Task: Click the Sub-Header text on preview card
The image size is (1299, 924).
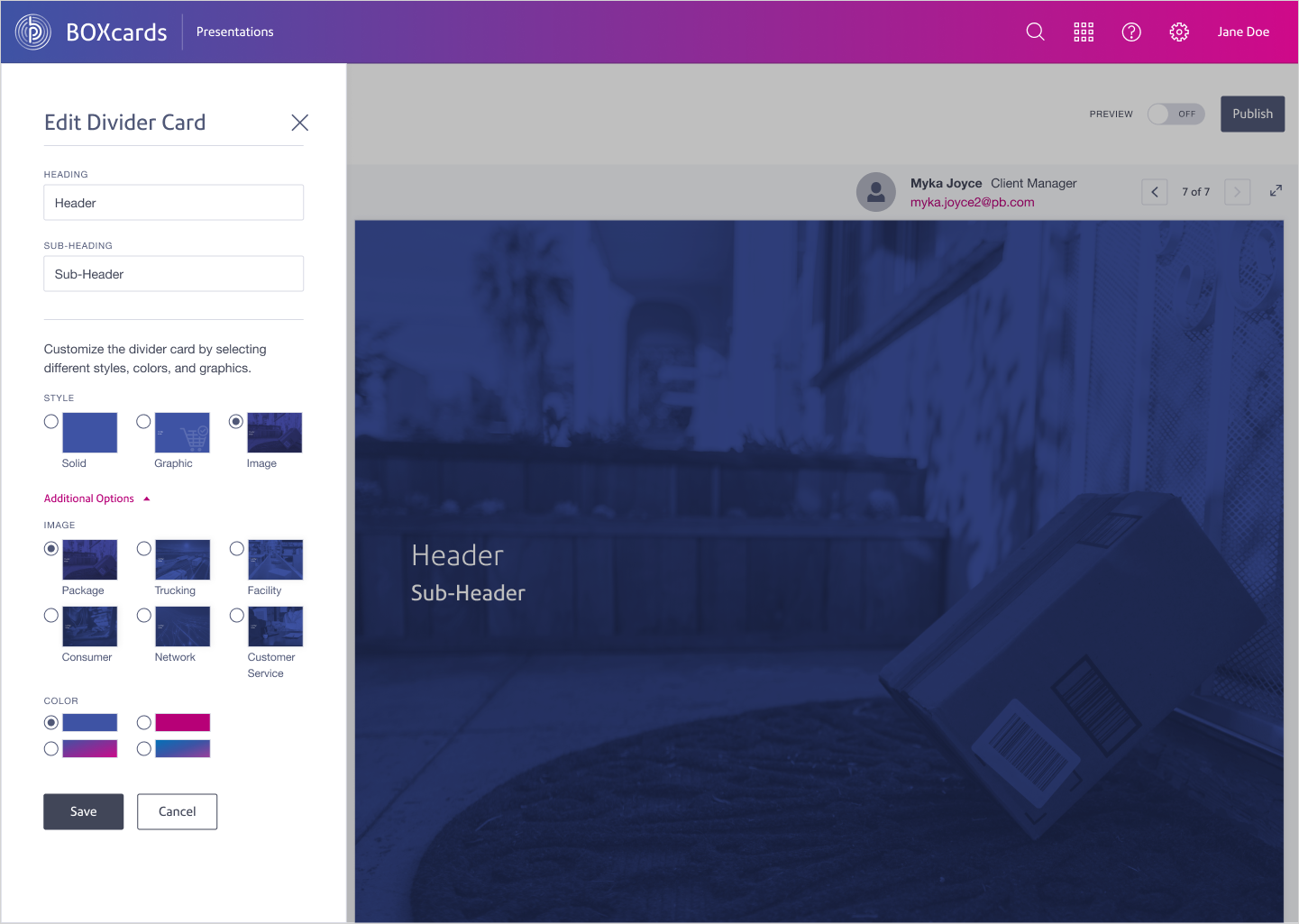Action: pos(468,593)
